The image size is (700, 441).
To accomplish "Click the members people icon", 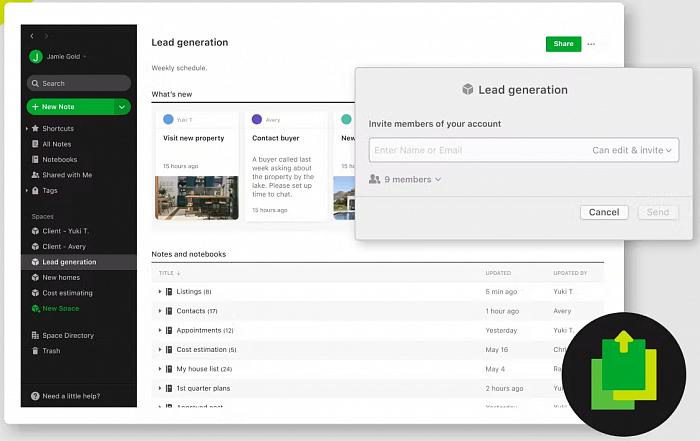I will click(375, 179).
